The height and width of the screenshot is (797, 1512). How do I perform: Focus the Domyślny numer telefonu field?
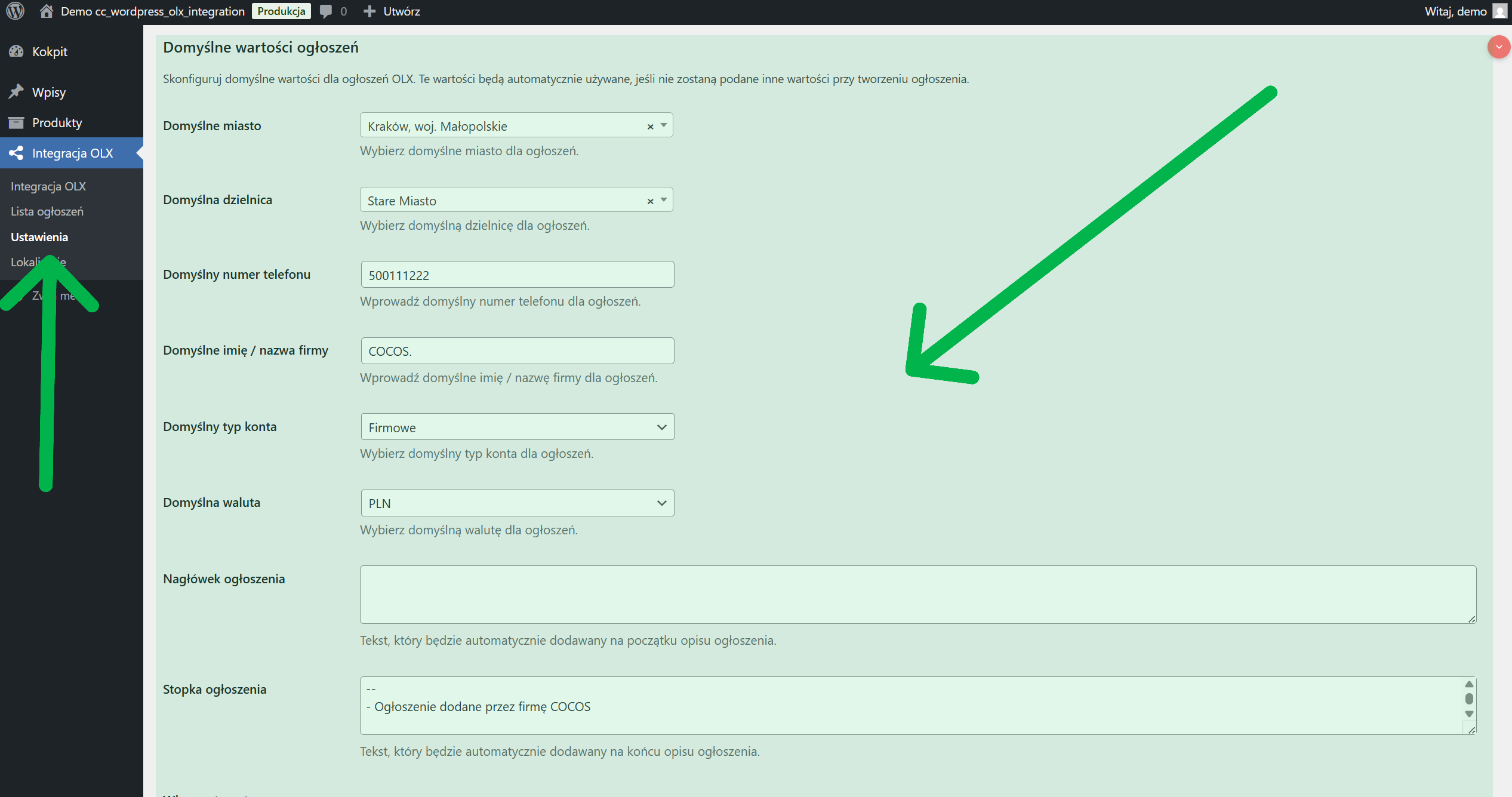518,275
